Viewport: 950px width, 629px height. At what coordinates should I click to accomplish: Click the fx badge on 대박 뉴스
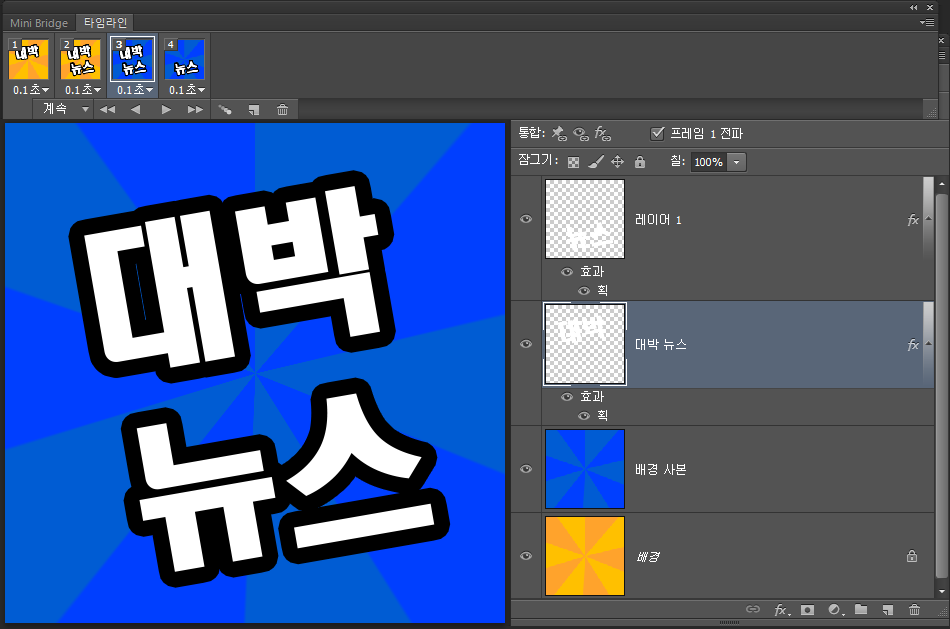(x=912, y=344)
